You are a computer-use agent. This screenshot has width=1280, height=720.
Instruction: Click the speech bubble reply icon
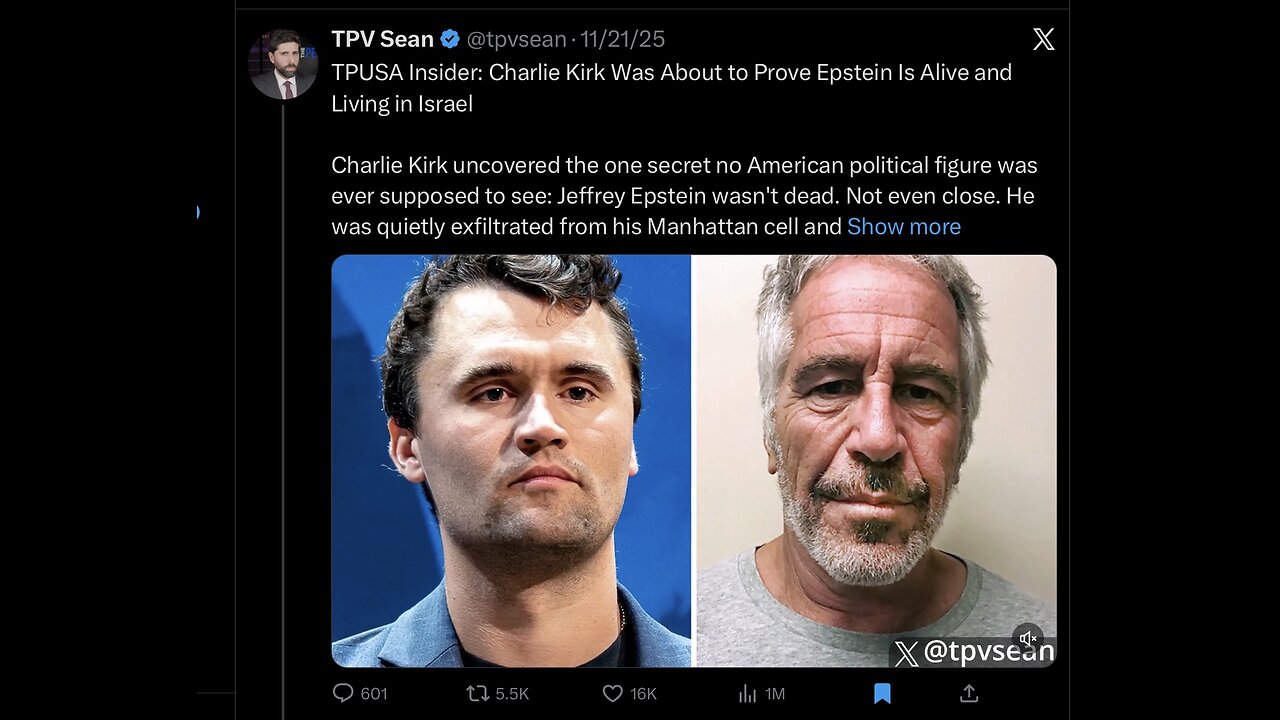(x=343, y=693)
